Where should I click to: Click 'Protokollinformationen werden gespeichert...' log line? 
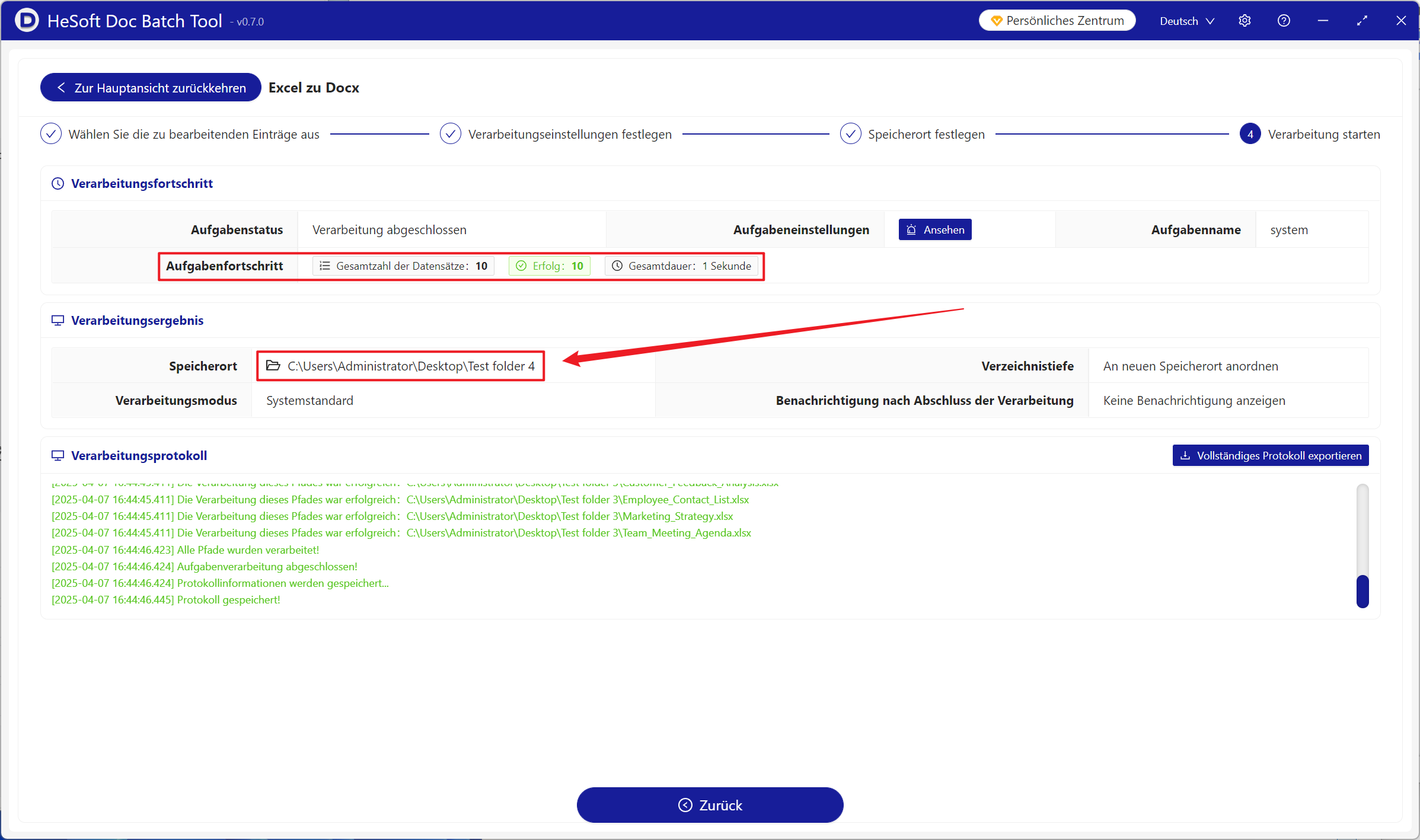[220, 583]
